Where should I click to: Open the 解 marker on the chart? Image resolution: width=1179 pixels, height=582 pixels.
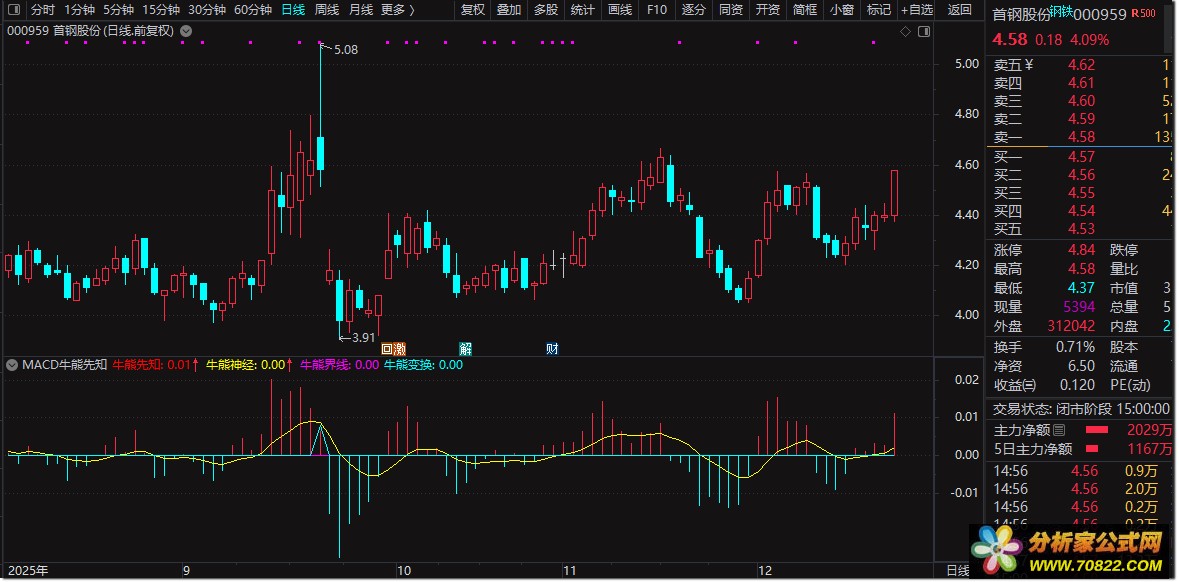tap(465, 349)
